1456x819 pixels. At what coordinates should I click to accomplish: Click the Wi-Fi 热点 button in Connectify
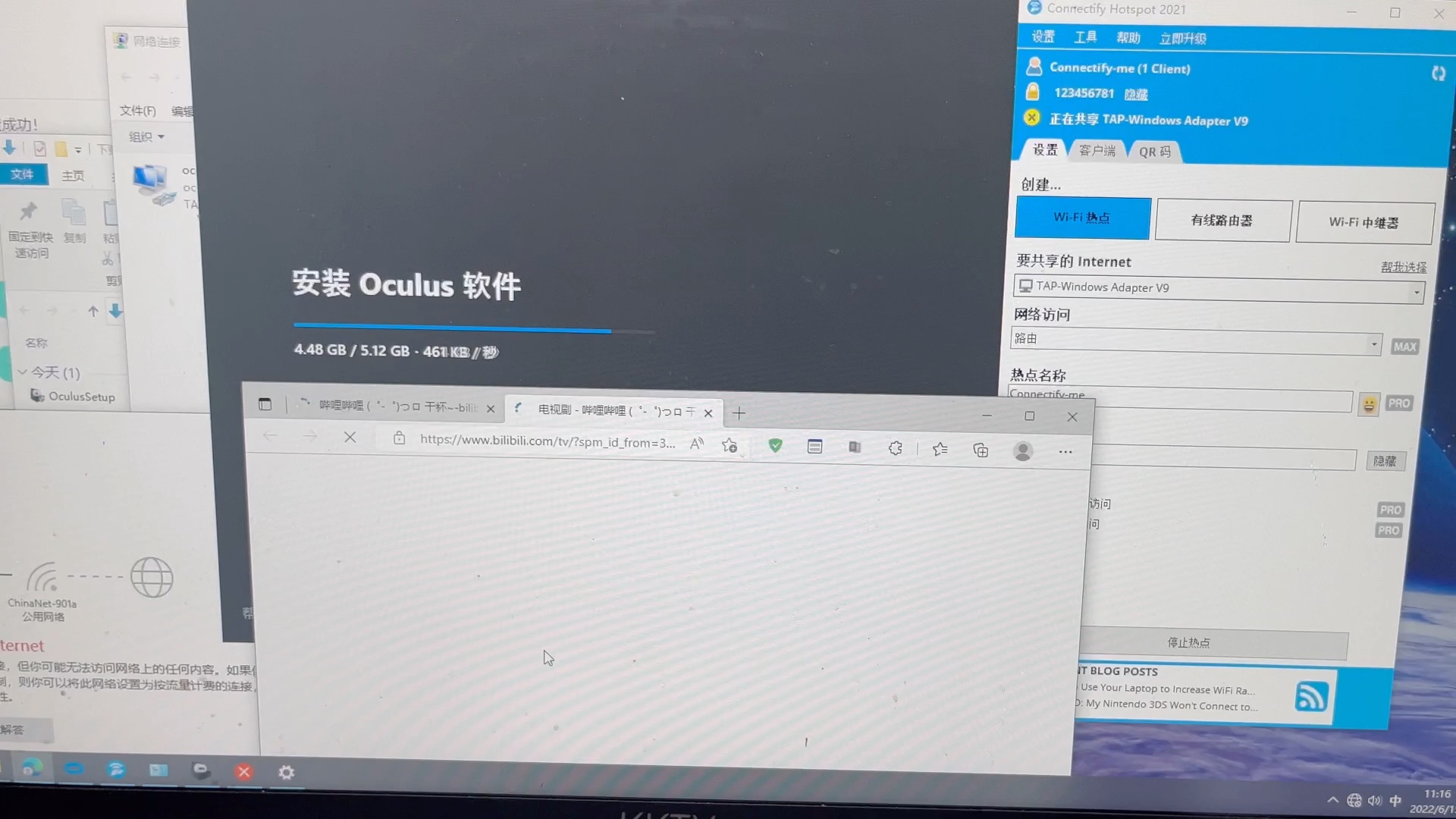(x=1082, y=218)
